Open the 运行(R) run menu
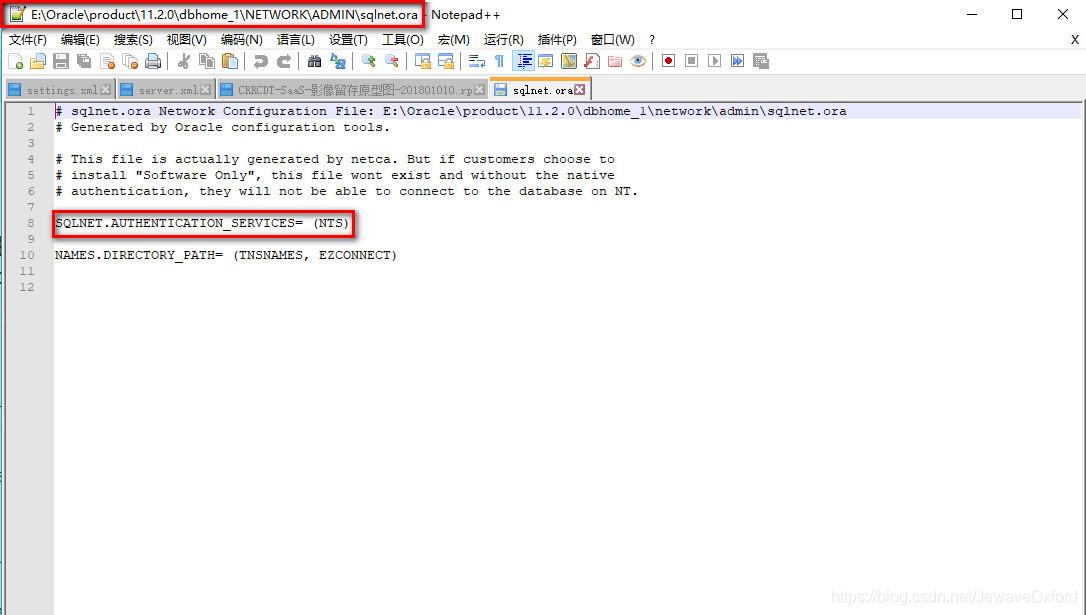Viewport: 1086px width, 615px height. click(x=503, y=40)
